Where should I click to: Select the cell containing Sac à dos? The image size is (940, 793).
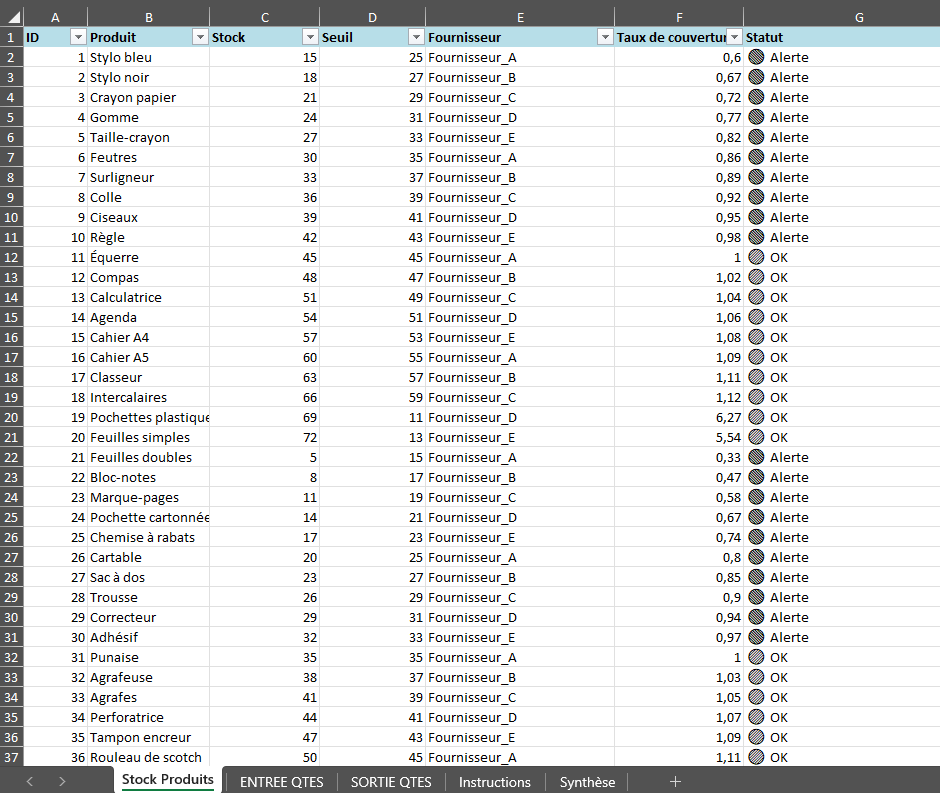[149, 577]
